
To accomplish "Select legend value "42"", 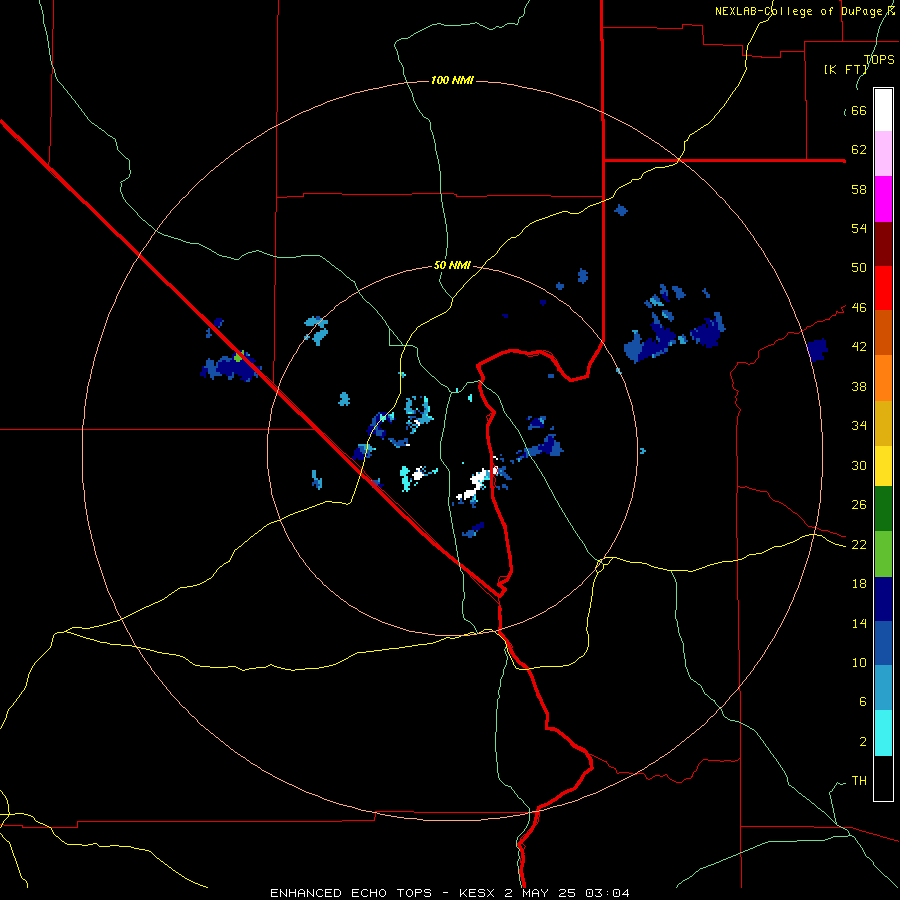I will point(859,347).
